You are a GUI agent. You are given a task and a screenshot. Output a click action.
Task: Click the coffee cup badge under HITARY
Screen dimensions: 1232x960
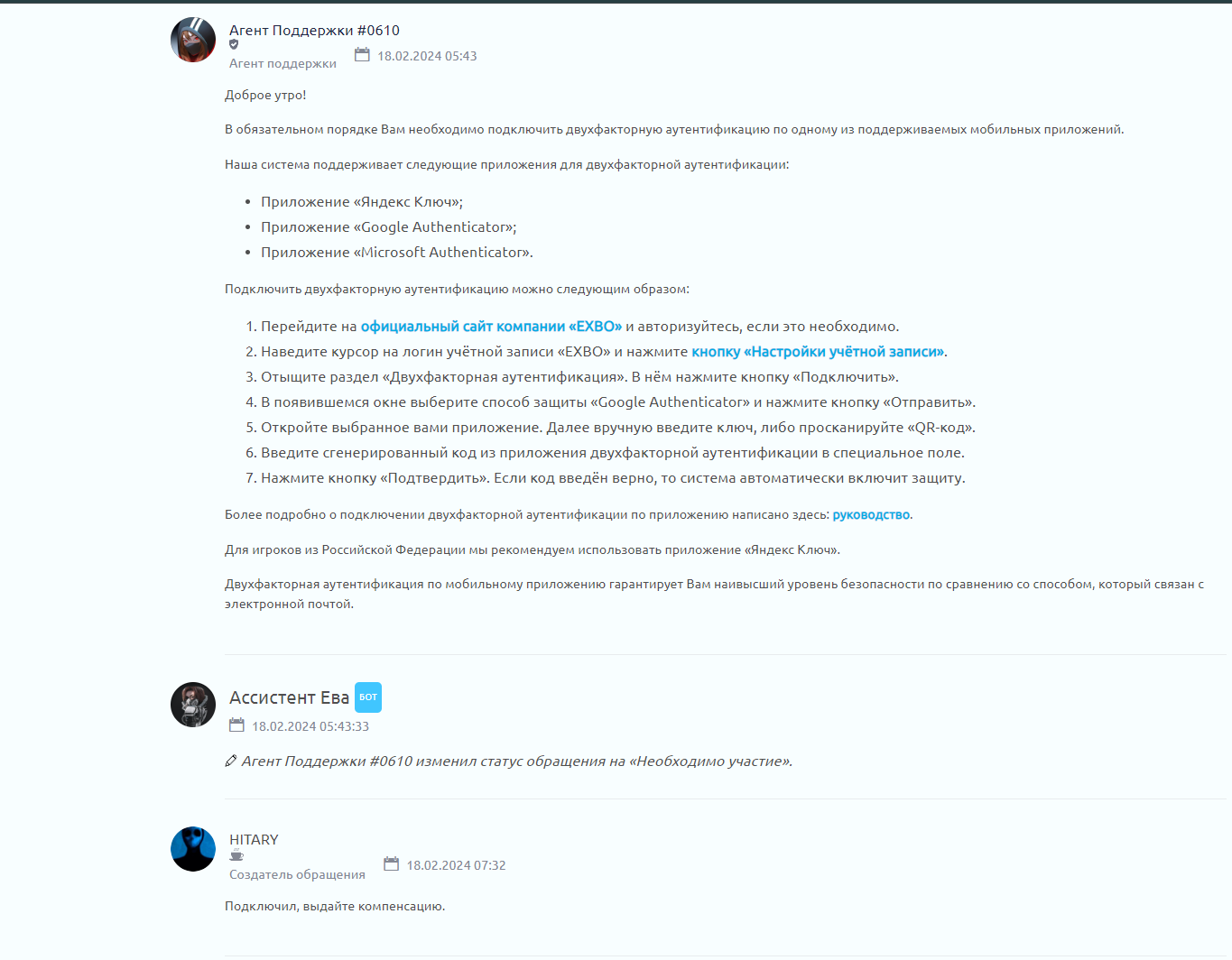tap(236, 855)
